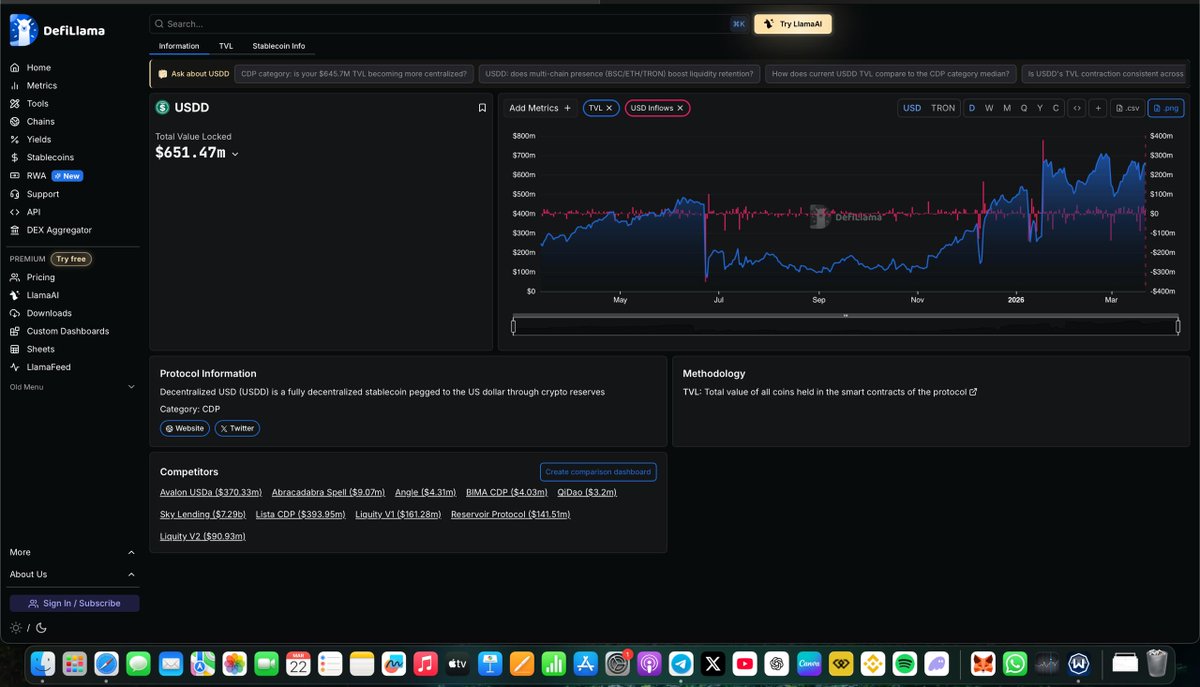This screenshot has height=687, width=1200.
Task: Open the Chains section
Action: tap(33, 122)
